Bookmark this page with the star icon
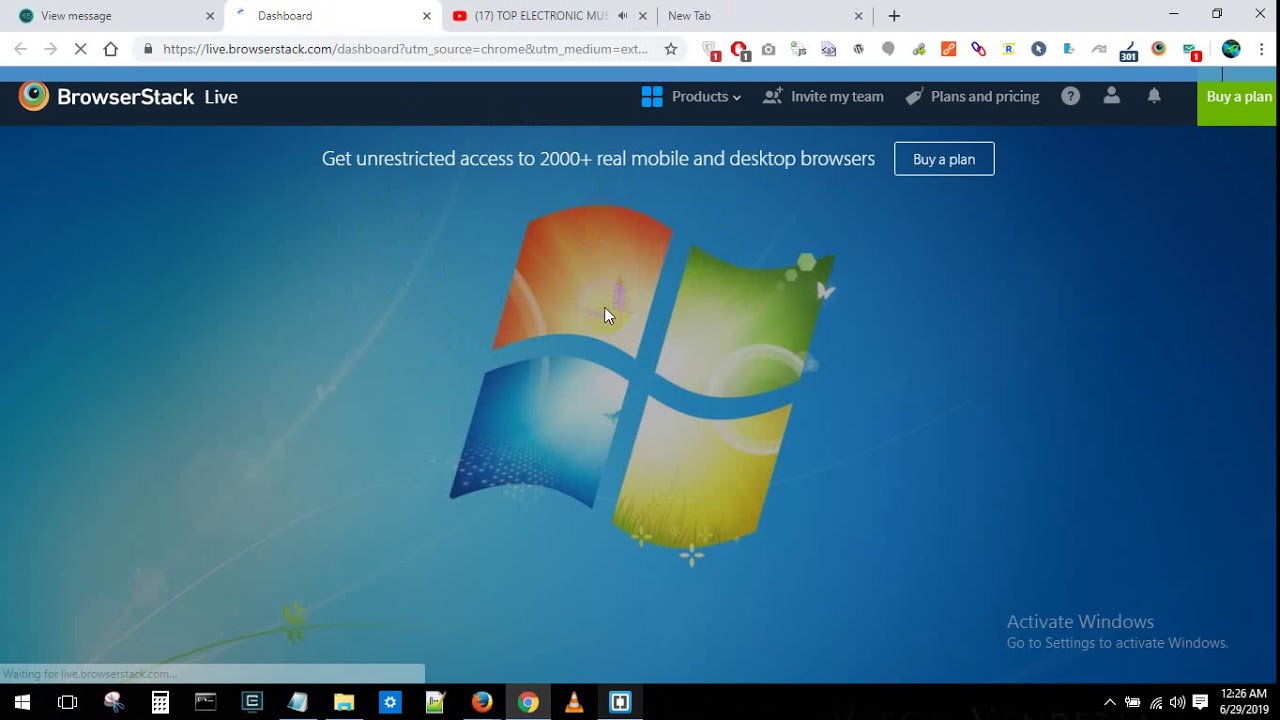The image size is (1280, 720). 671,49
